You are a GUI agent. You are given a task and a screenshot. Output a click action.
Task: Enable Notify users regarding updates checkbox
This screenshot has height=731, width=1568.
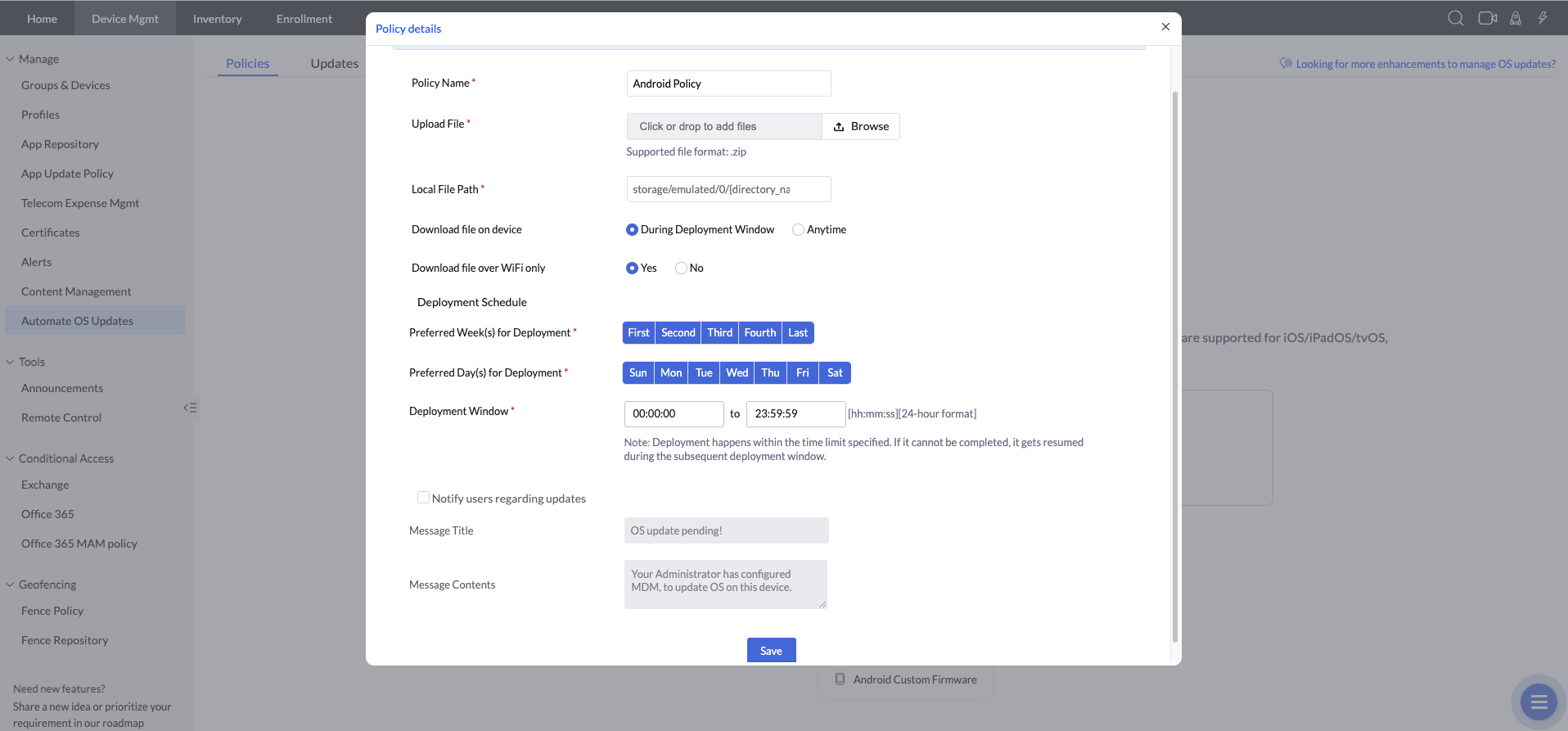click(423, 498)
